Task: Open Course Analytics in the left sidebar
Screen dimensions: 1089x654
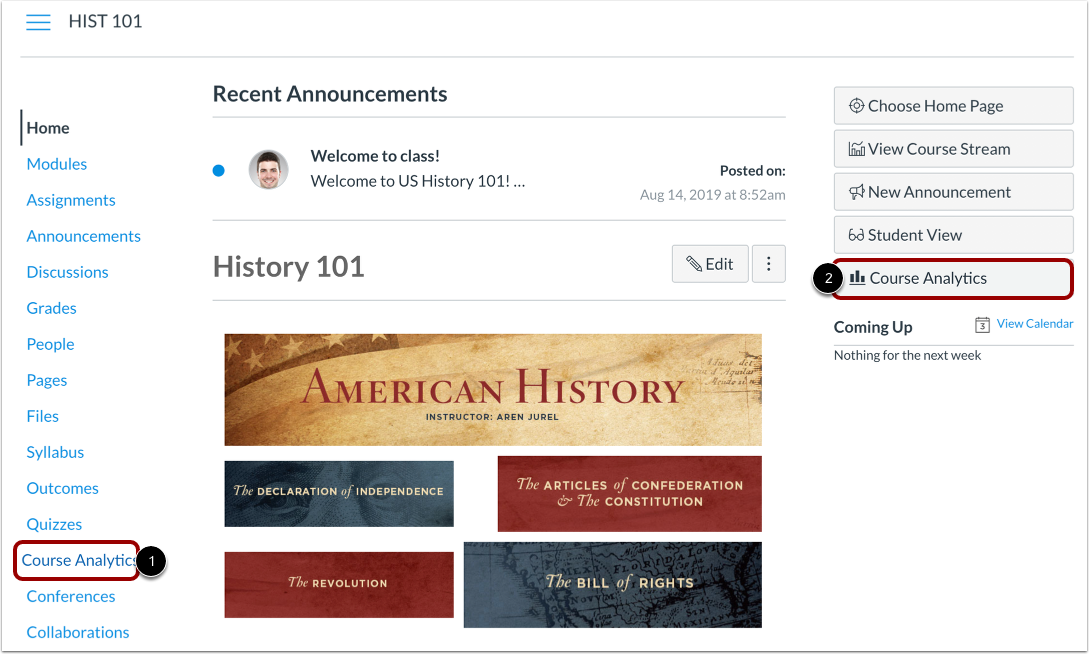Action: 78,560
